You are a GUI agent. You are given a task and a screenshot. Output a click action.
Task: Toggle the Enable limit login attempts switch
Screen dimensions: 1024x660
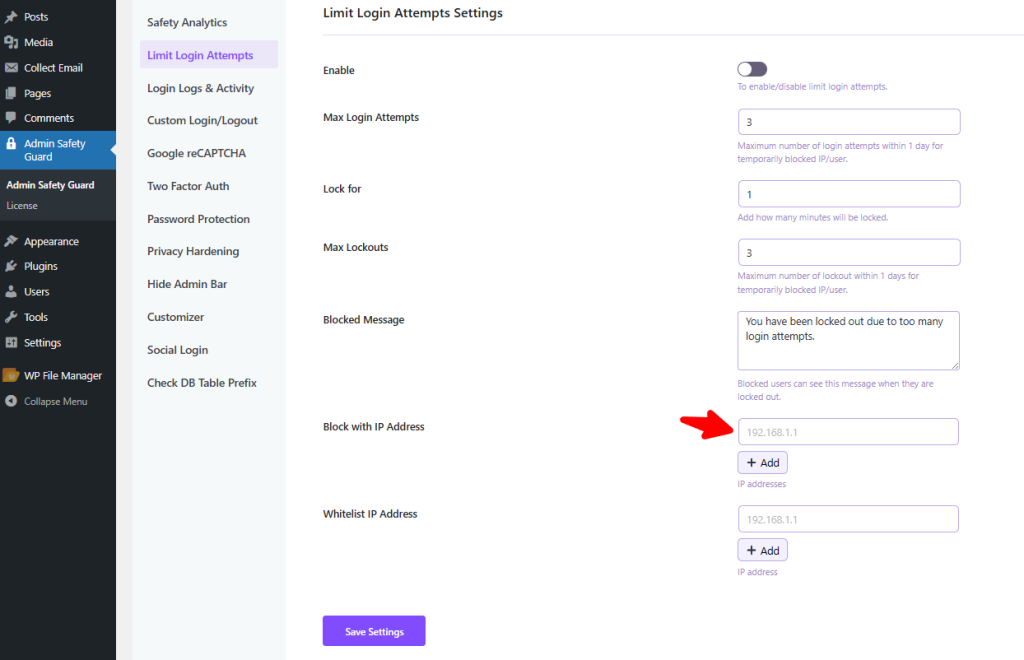pos(752,69)
